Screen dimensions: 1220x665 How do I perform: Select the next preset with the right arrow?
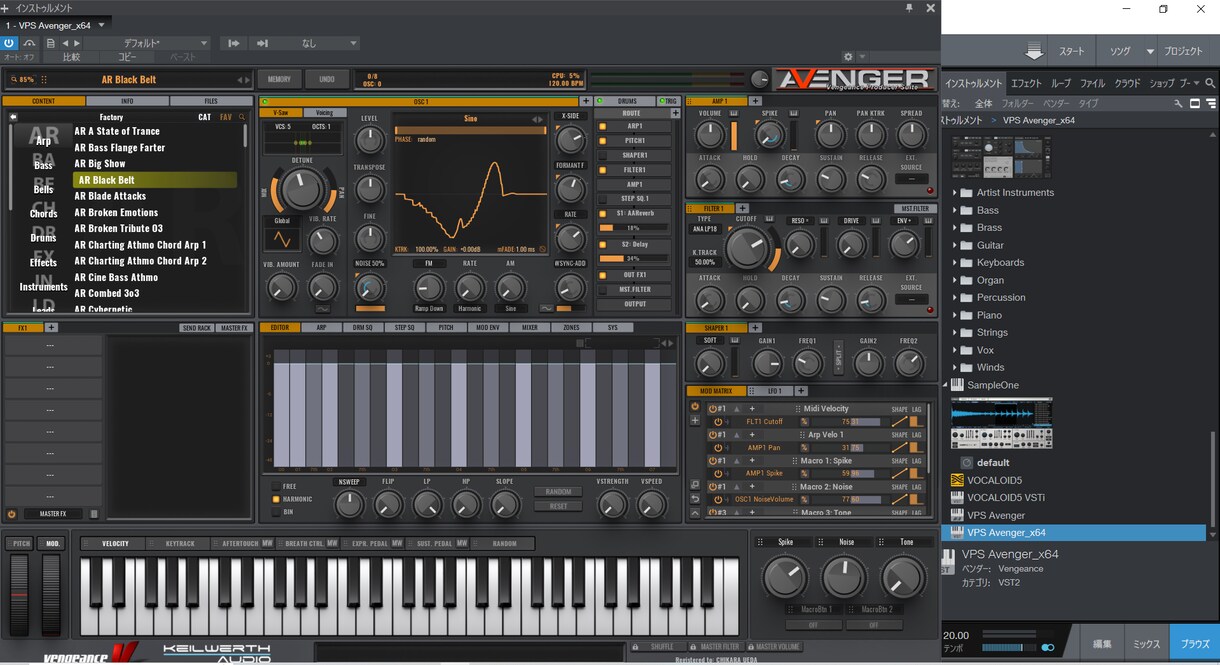248,80
